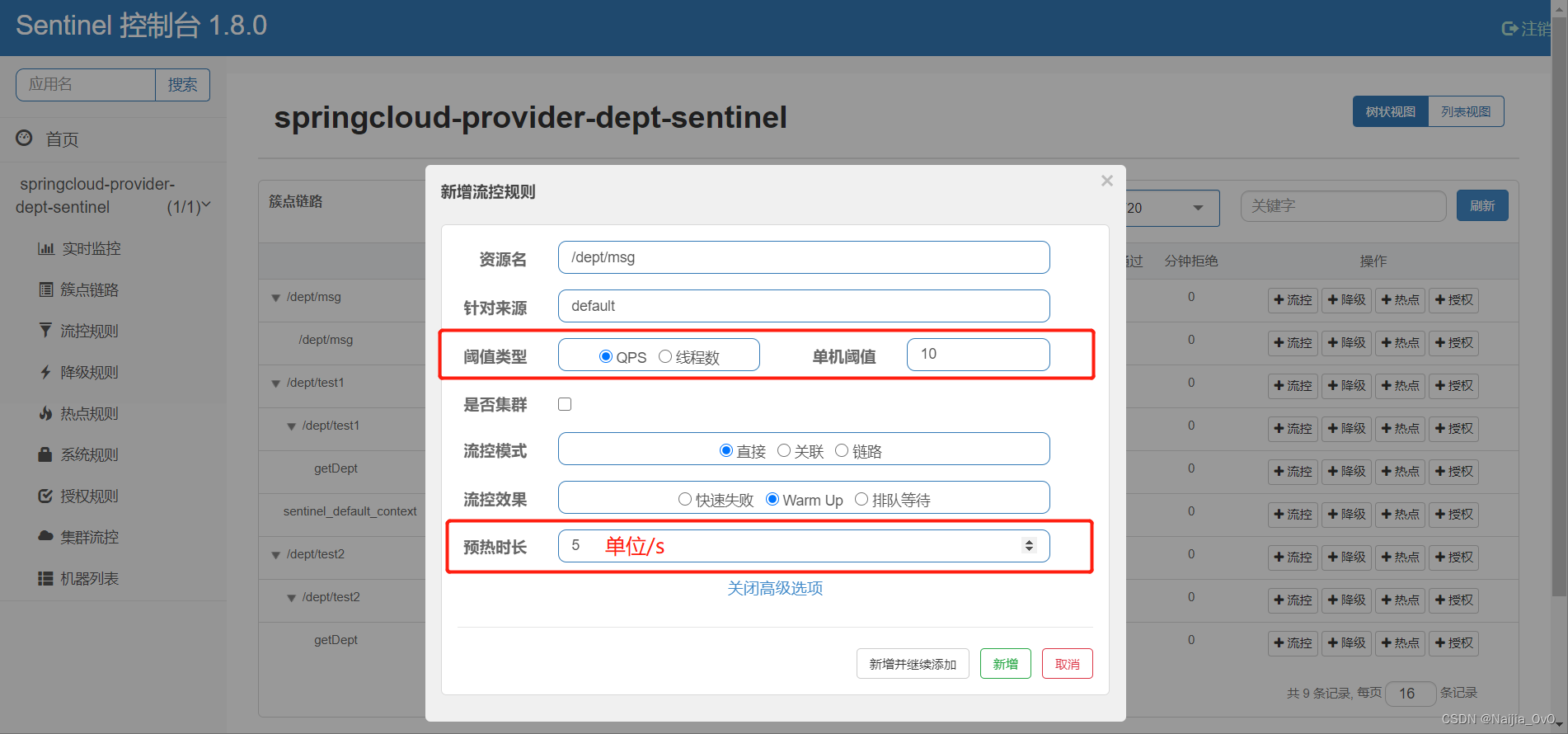
Task: Click the records-per-page field showing 16
Action: (x=1411, y=694)
